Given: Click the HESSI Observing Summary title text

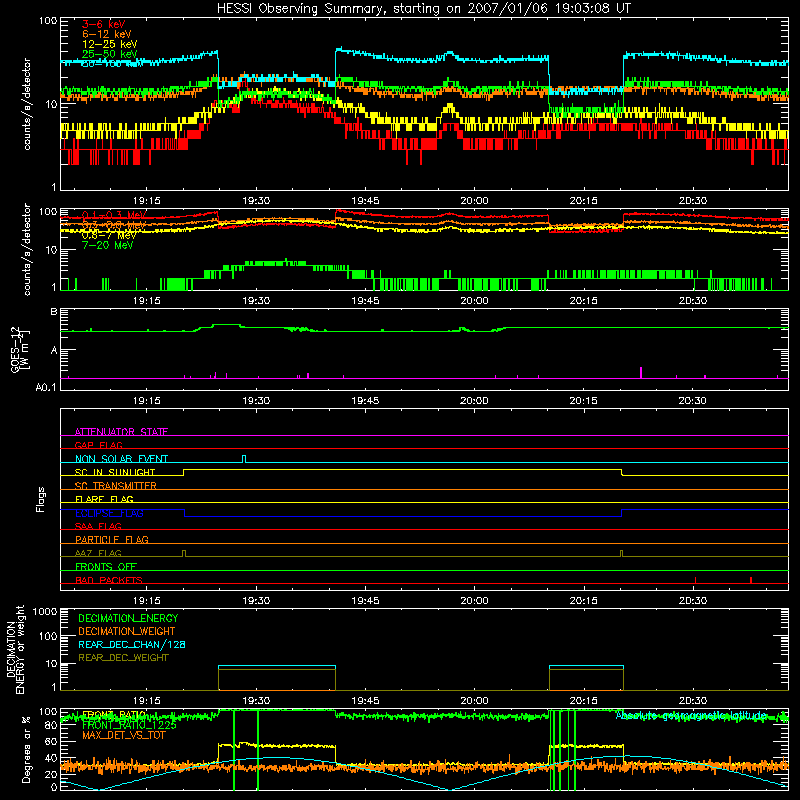Looking at the screenshot, I should (x=423, y=9).
